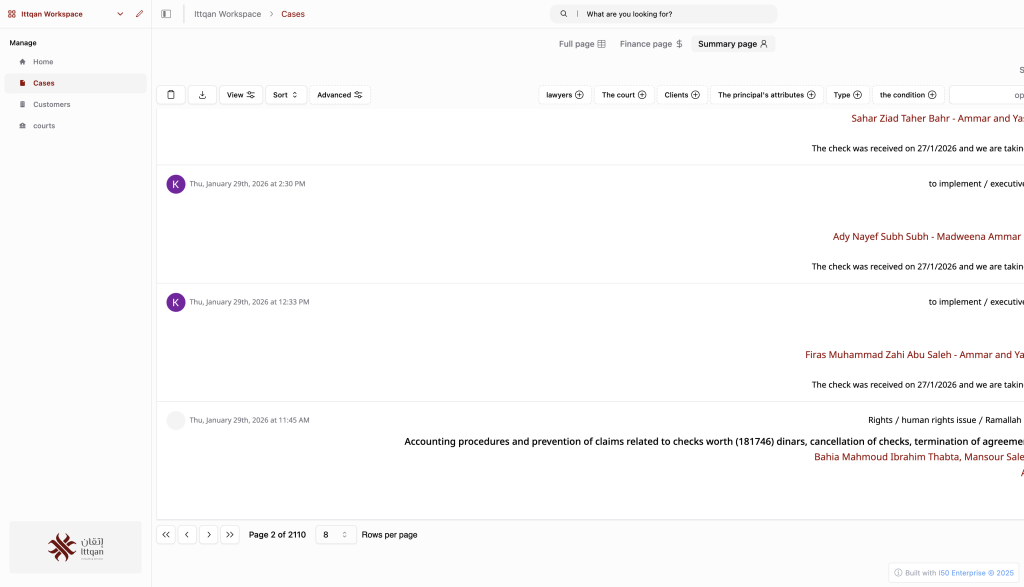The height and width of the screenshot is (587, 1024).
Task: Go to the first page
Action: pos(166,535)
